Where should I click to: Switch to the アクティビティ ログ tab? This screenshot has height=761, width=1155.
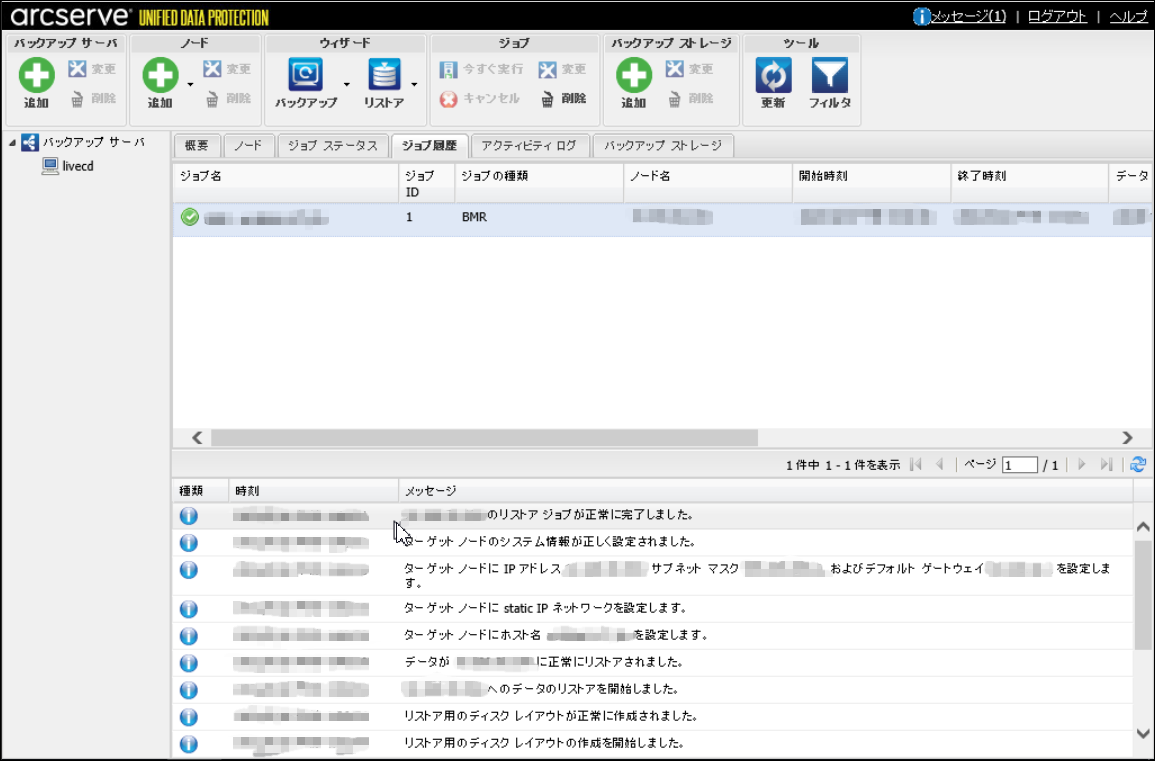528,146
